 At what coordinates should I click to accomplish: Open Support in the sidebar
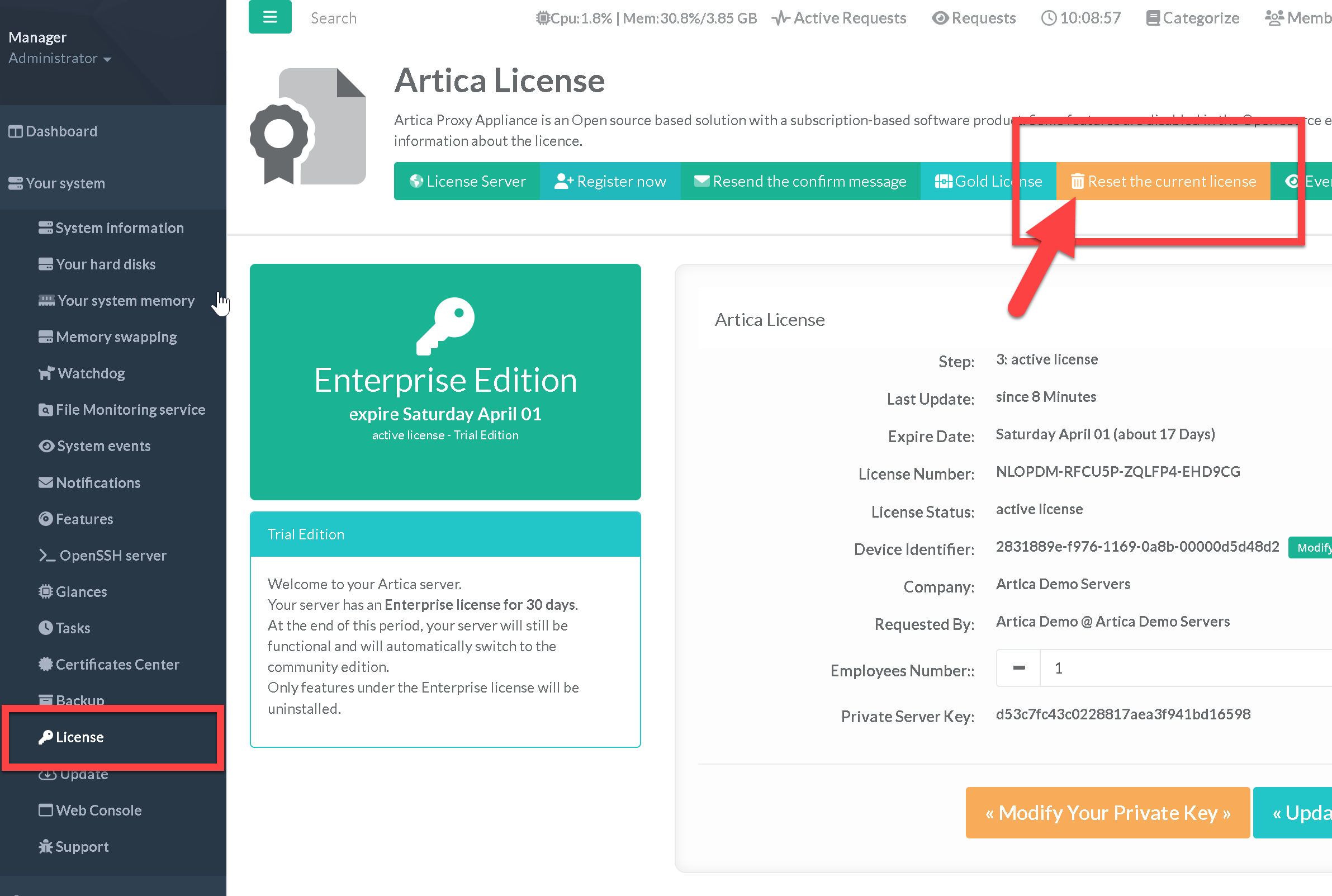coord(81,846)
